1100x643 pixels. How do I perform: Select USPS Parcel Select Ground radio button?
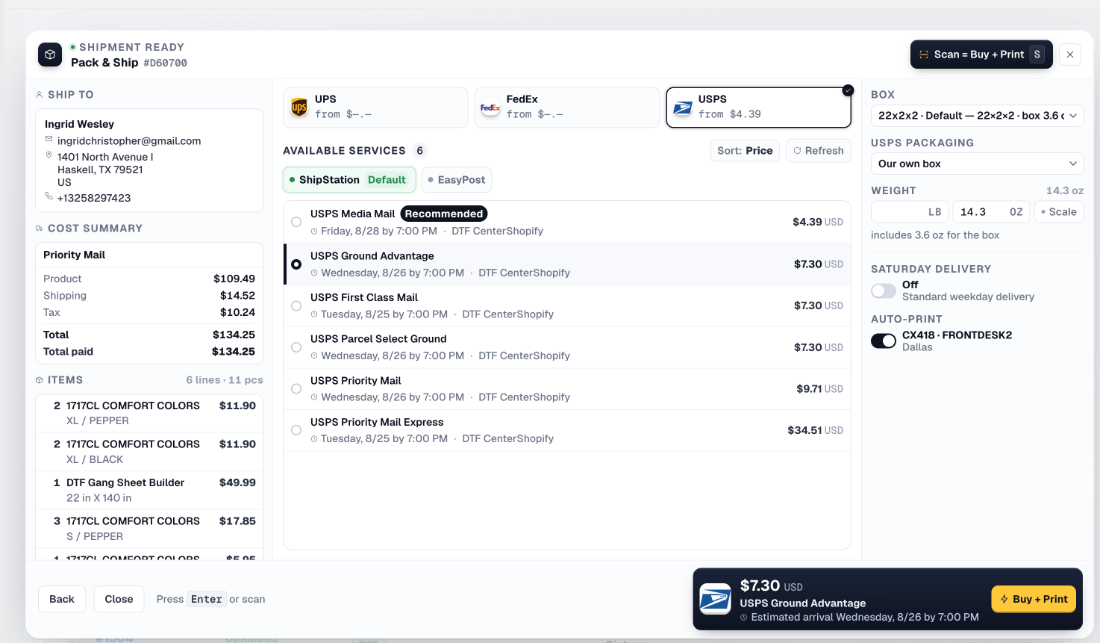[296, 347]
